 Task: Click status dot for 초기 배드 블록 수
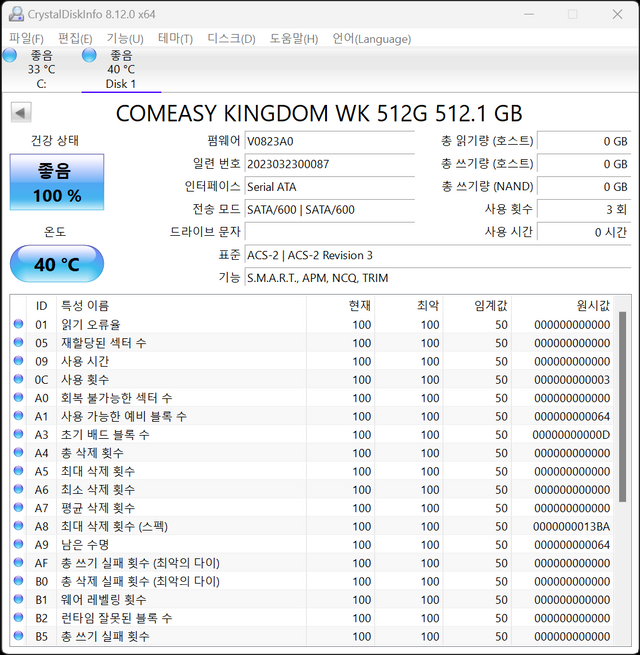pos(18,435)
